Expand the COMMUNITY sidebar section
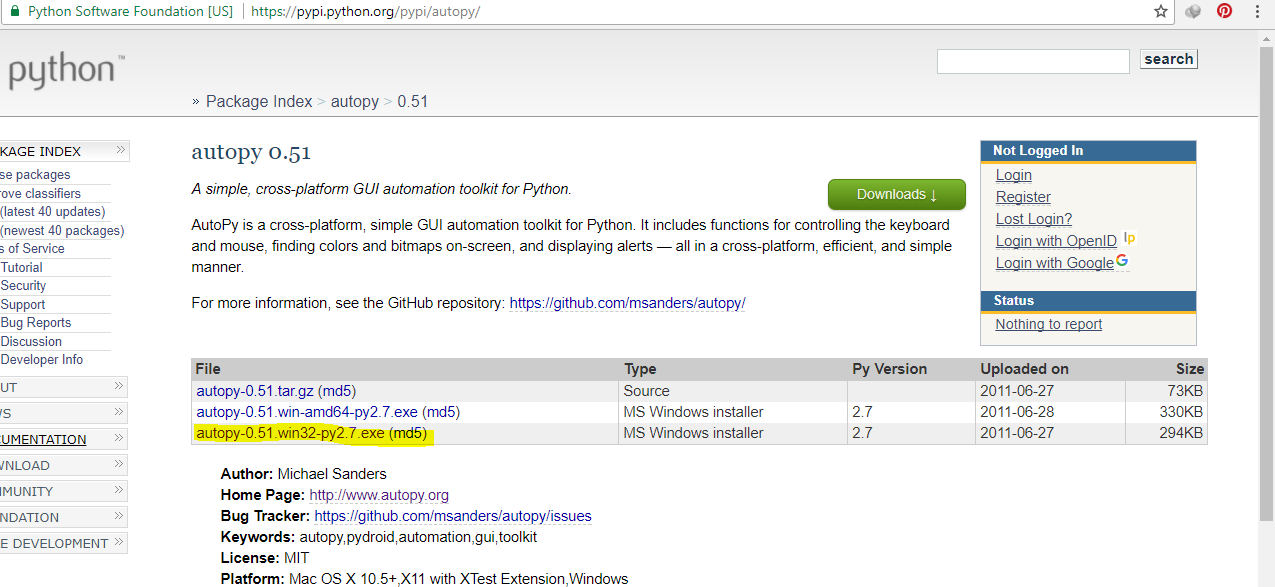This screenshot has width=1275, height=587. click(x=119, y=490)
